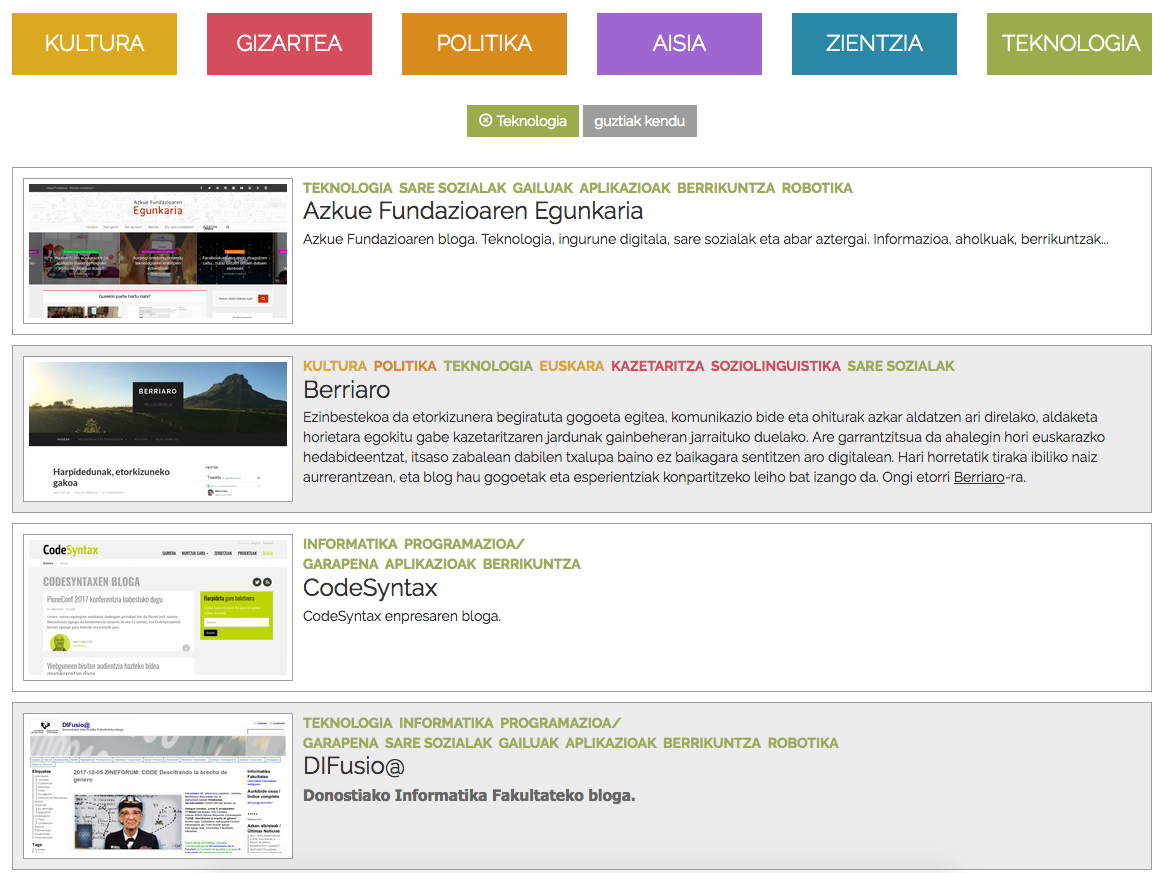Click the CodeSyntax site thumbnail
Screen dimensions: 1159x873
point(158,607)
